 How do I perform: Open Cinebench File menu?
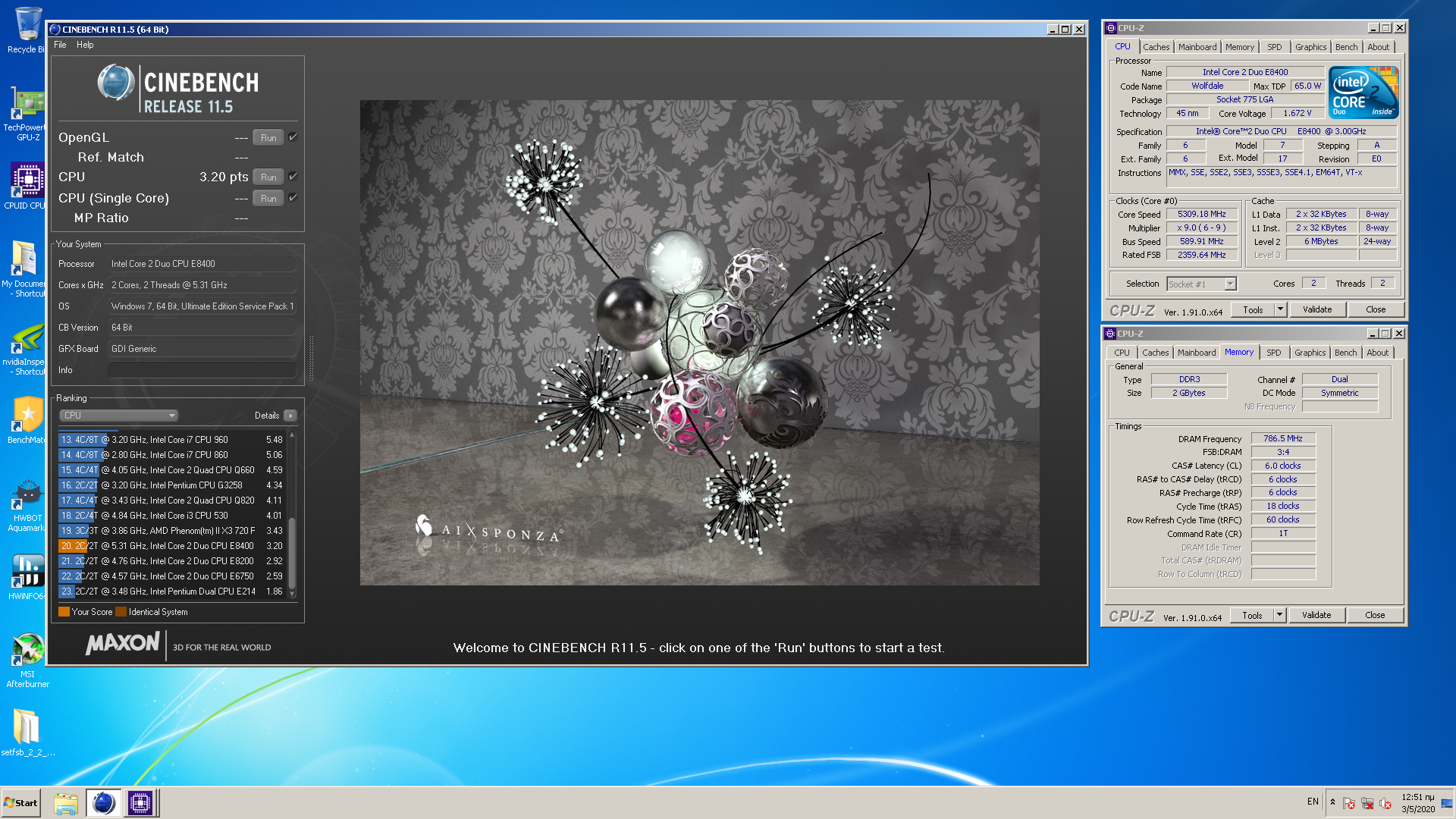(x=60, y=45)
